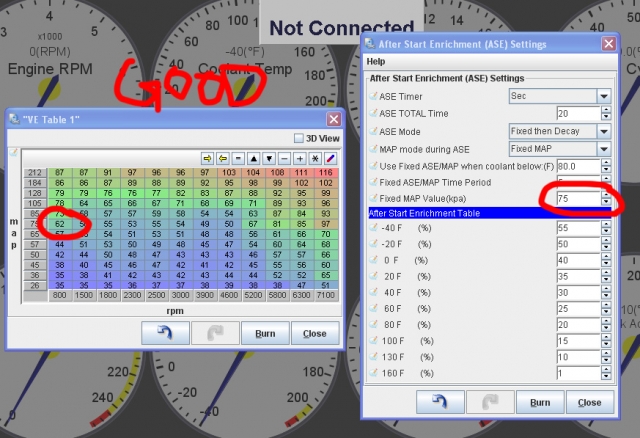Click the 212 map row header

(x=35, y=173)
